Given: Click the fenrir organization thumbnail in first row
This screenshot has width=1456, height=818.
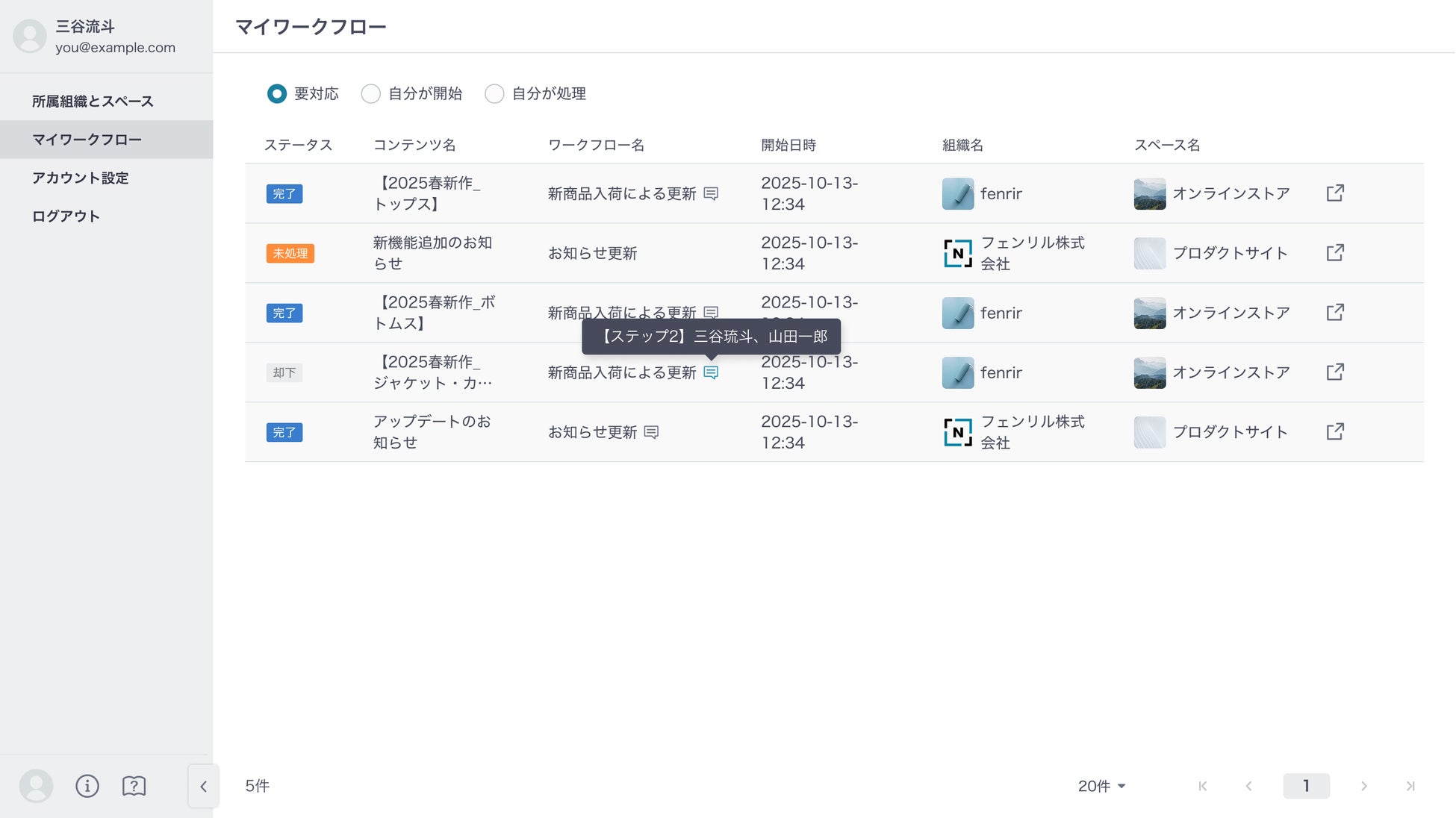Looking at the screenshot, I should 958,193.
